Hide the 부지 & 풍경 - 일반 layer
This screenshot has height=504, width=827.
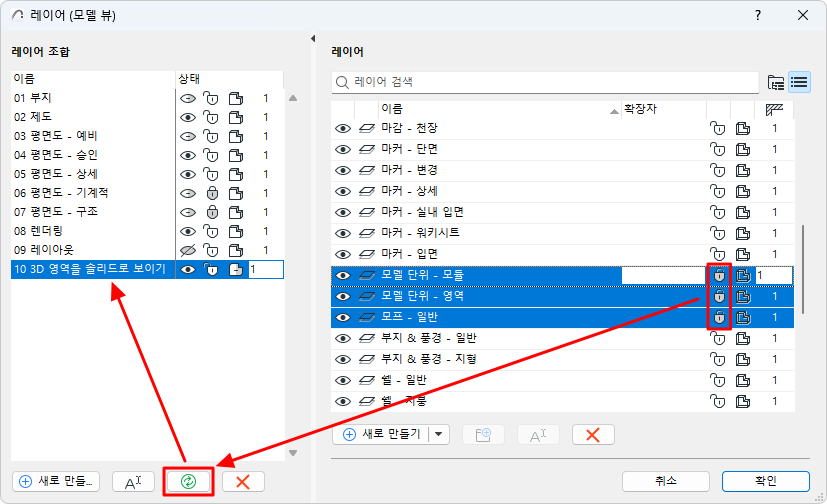(343, 338)
